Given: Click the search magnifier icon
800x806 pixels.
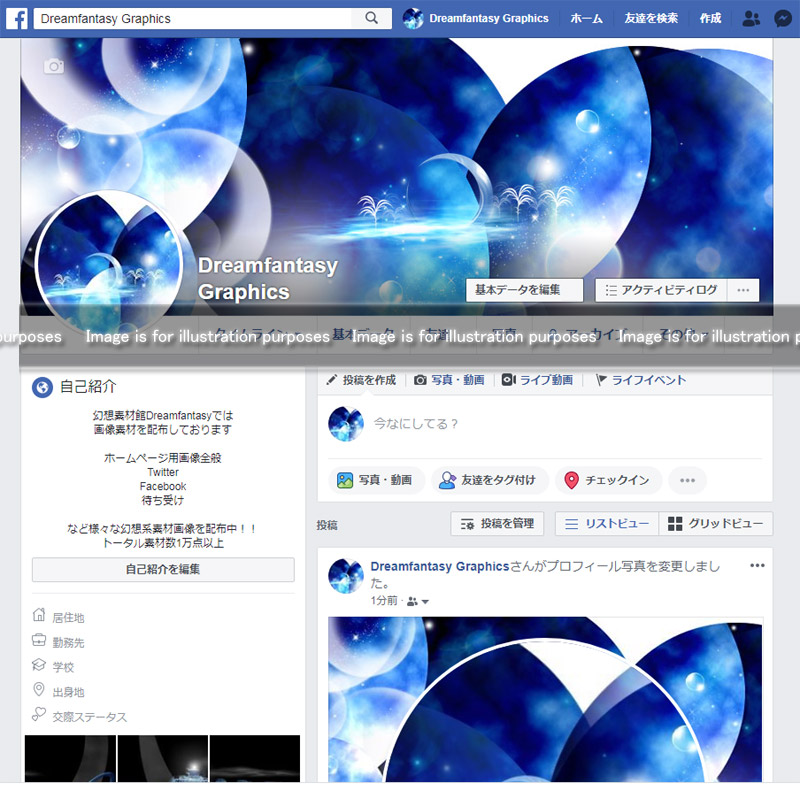Looking at the screenshot, I should pos(372,18).
